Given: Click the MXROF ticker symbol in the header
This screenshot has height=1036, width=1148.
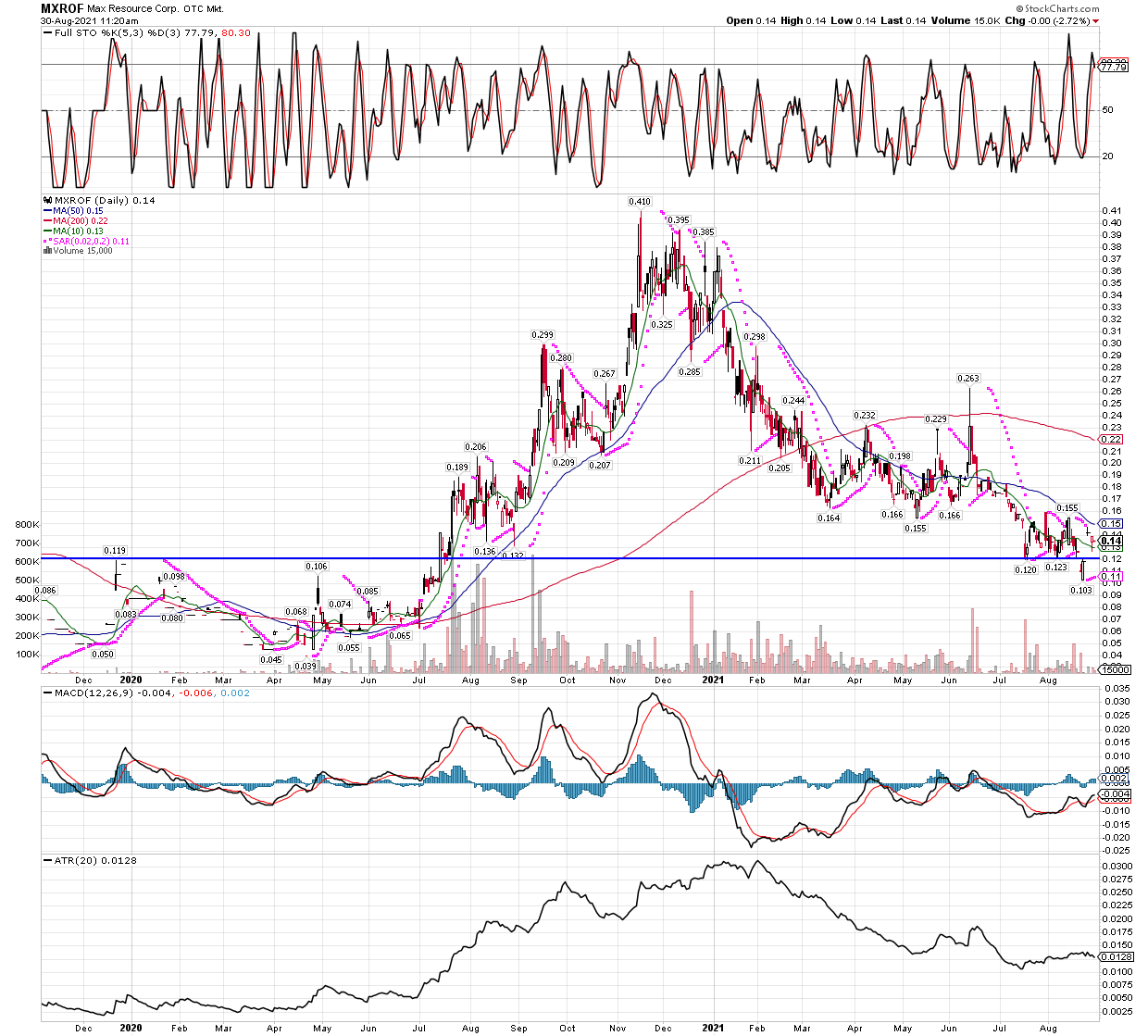Looking at the screenshot, I should tap(62, 8).
